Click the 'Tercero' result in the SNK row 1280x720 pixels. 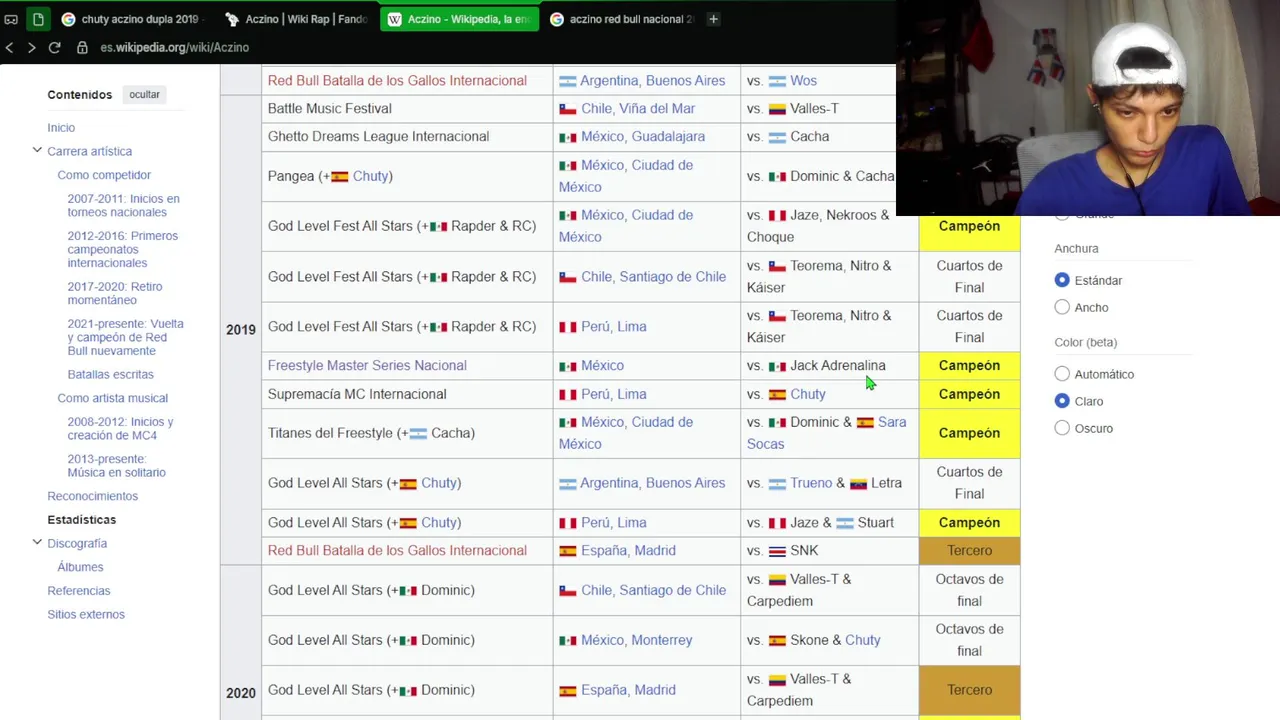969,550
